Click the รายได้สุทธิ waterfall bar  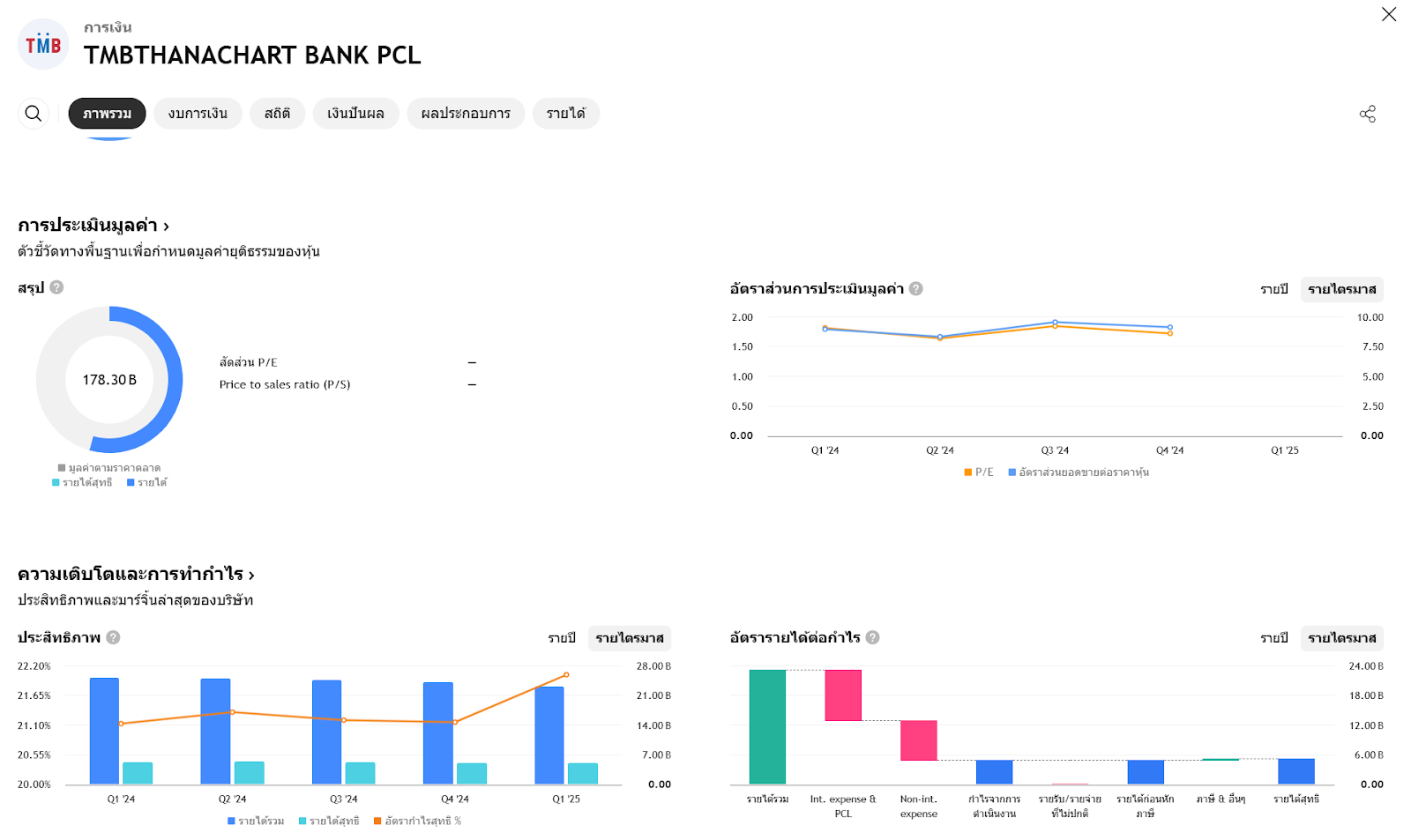[1296, 771]
